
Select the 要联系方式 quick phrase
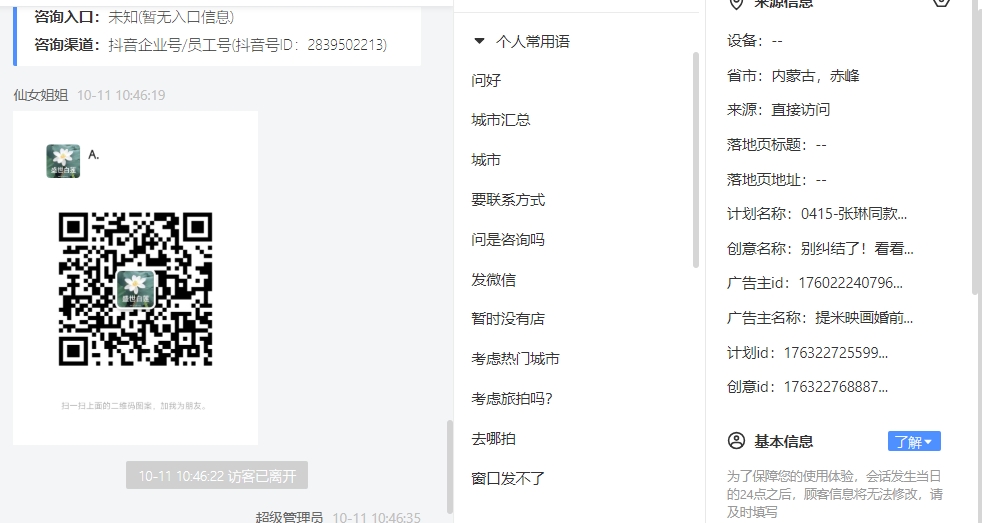click(x=508, y=200)
